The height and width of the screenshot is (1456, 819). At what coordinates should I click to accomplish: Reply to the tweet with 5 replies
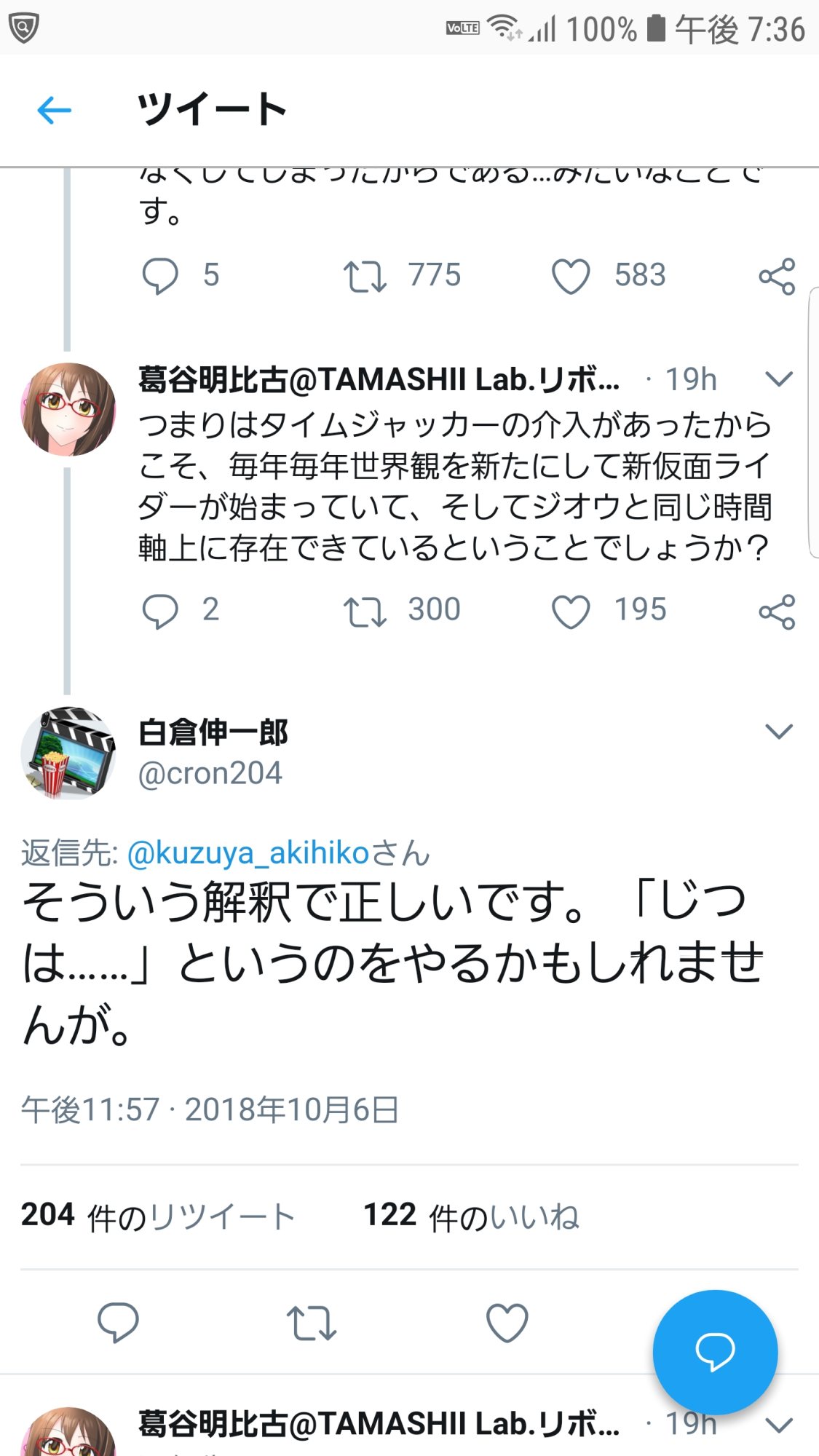coord(160,276)
